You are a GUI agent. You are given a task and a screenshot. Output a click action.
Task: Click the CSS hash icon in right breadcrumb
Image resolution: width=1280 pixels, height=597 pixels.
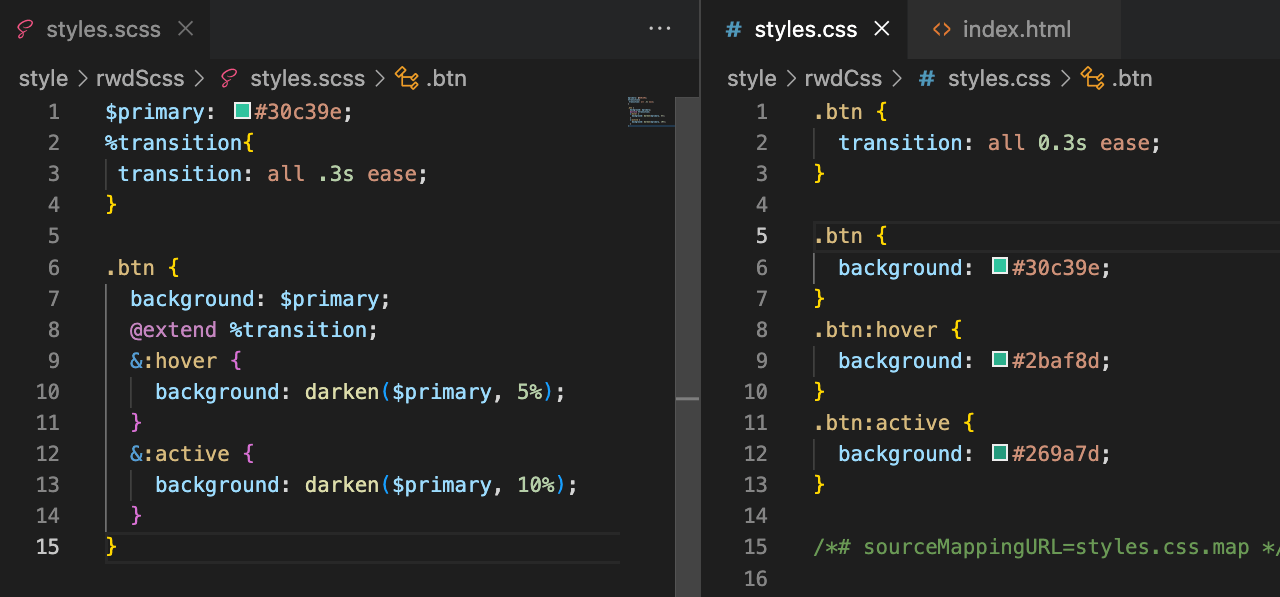(926, 78)
